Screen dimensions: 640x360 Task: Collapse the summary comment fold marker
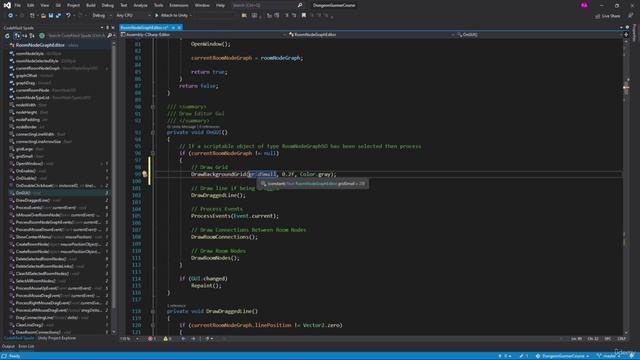(153, 107)
